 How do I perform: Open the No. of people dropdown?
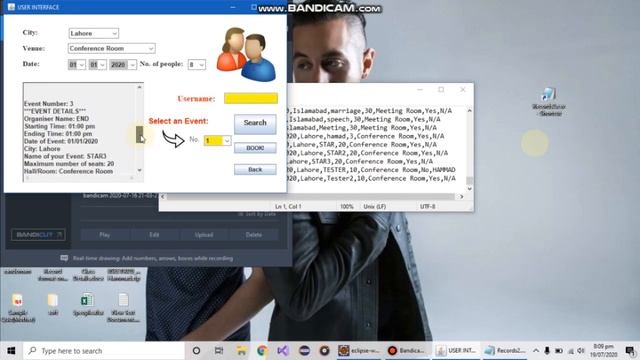point(196,64)
